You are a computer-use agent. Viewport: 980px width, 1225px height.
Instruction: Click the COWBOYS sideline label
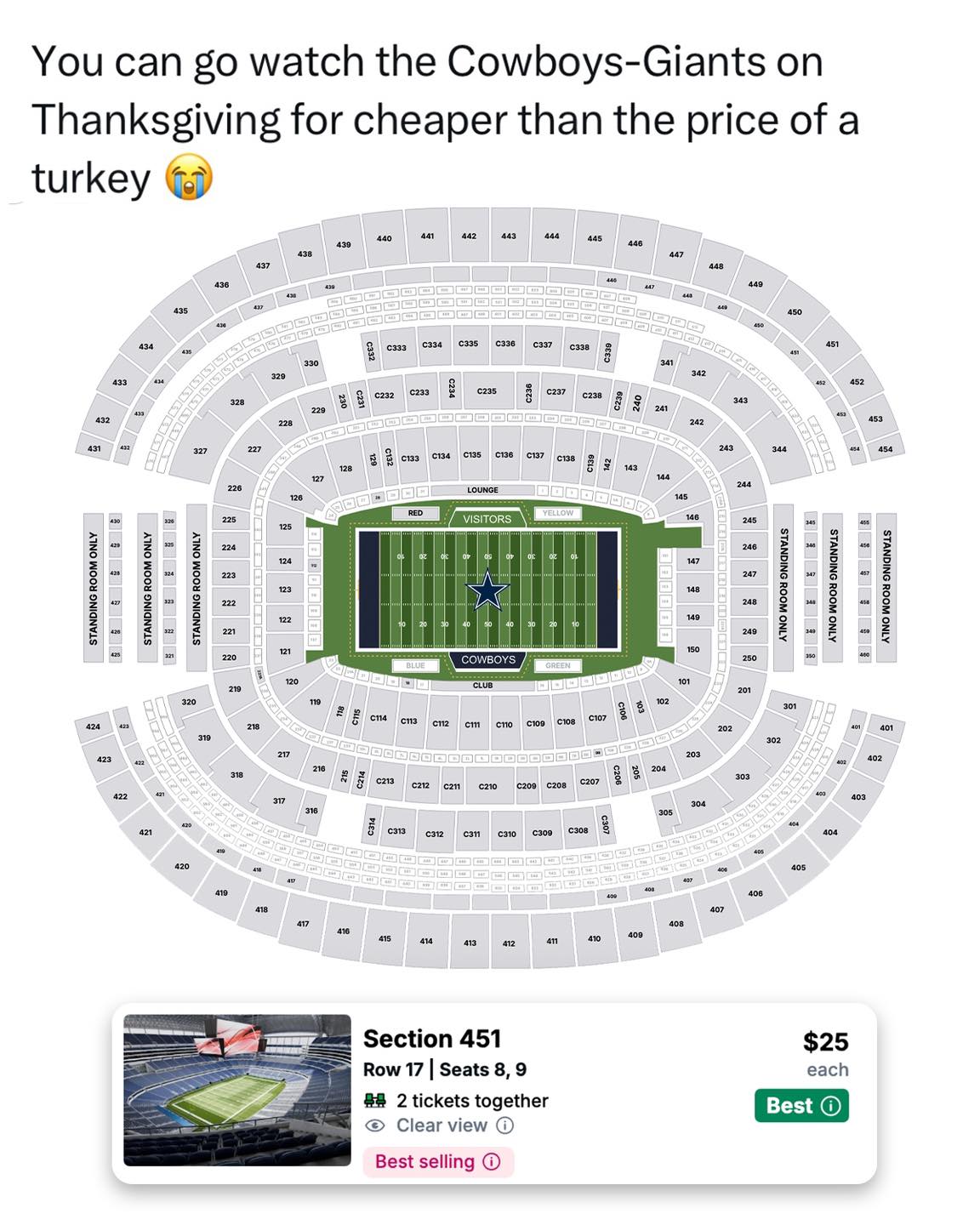tap(488, 659)
